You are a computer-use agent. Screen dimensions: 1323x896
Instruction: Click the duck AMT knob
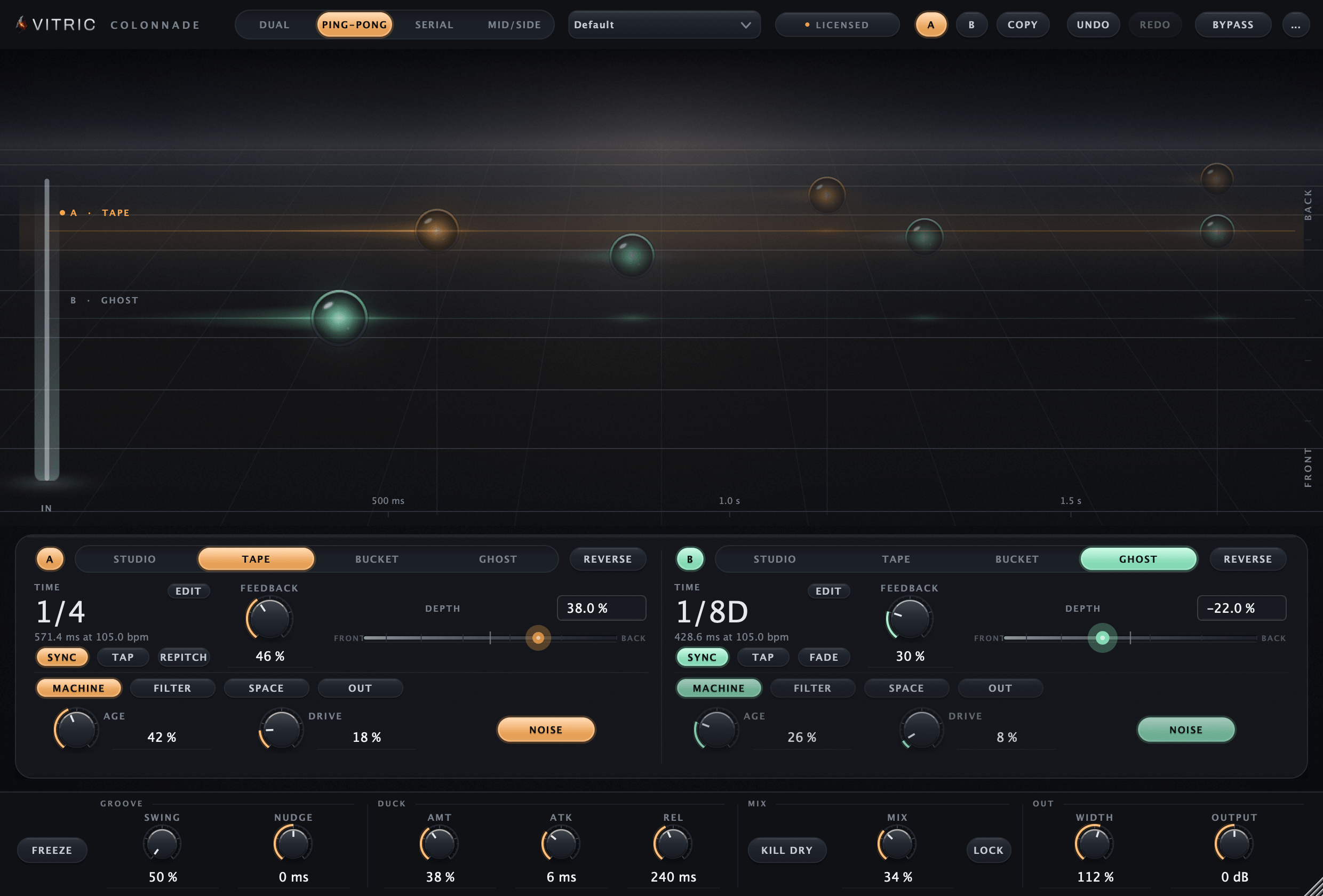coord(439,844)
